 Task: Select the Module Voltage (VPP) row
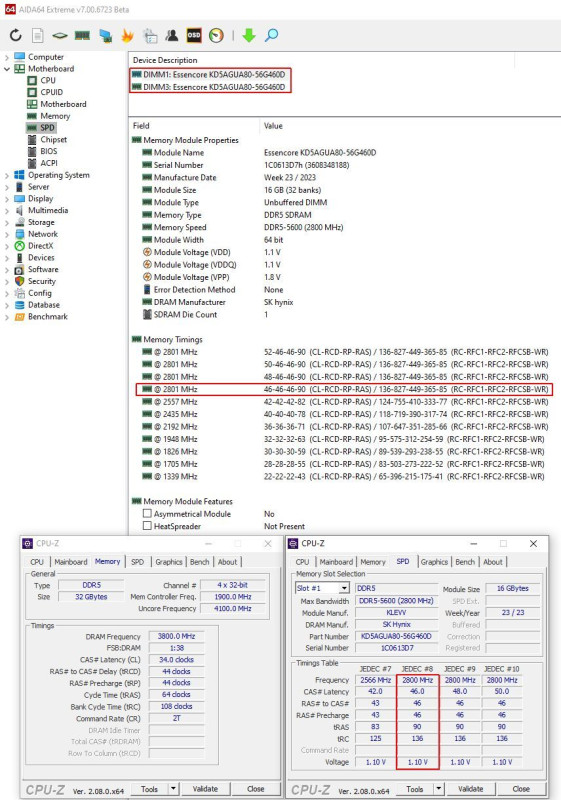(x=212, y=277)
